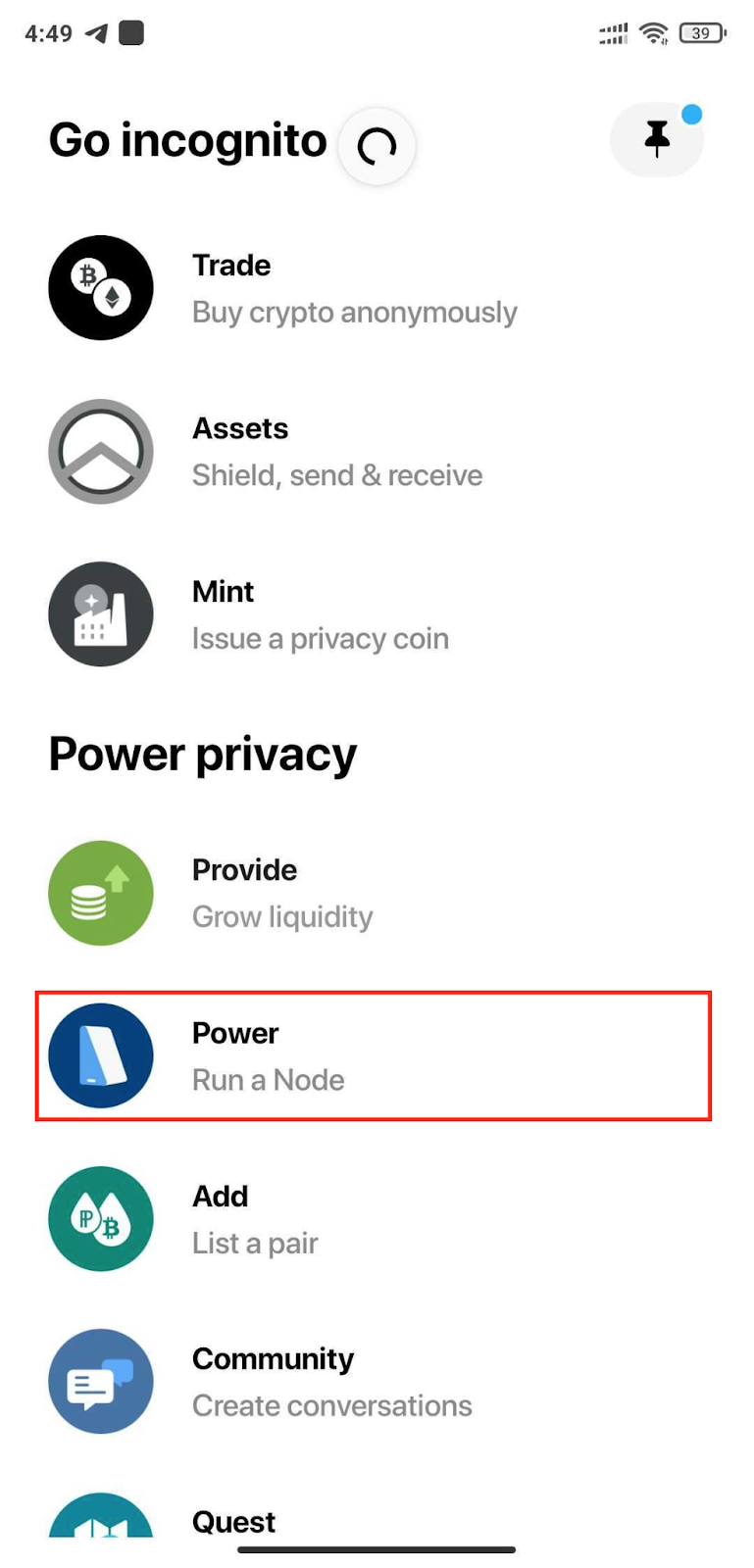Tap the Trade bitcoin-ethereum icon
The height and width of the screenshot is (1568, 754).
pos(101,288)
